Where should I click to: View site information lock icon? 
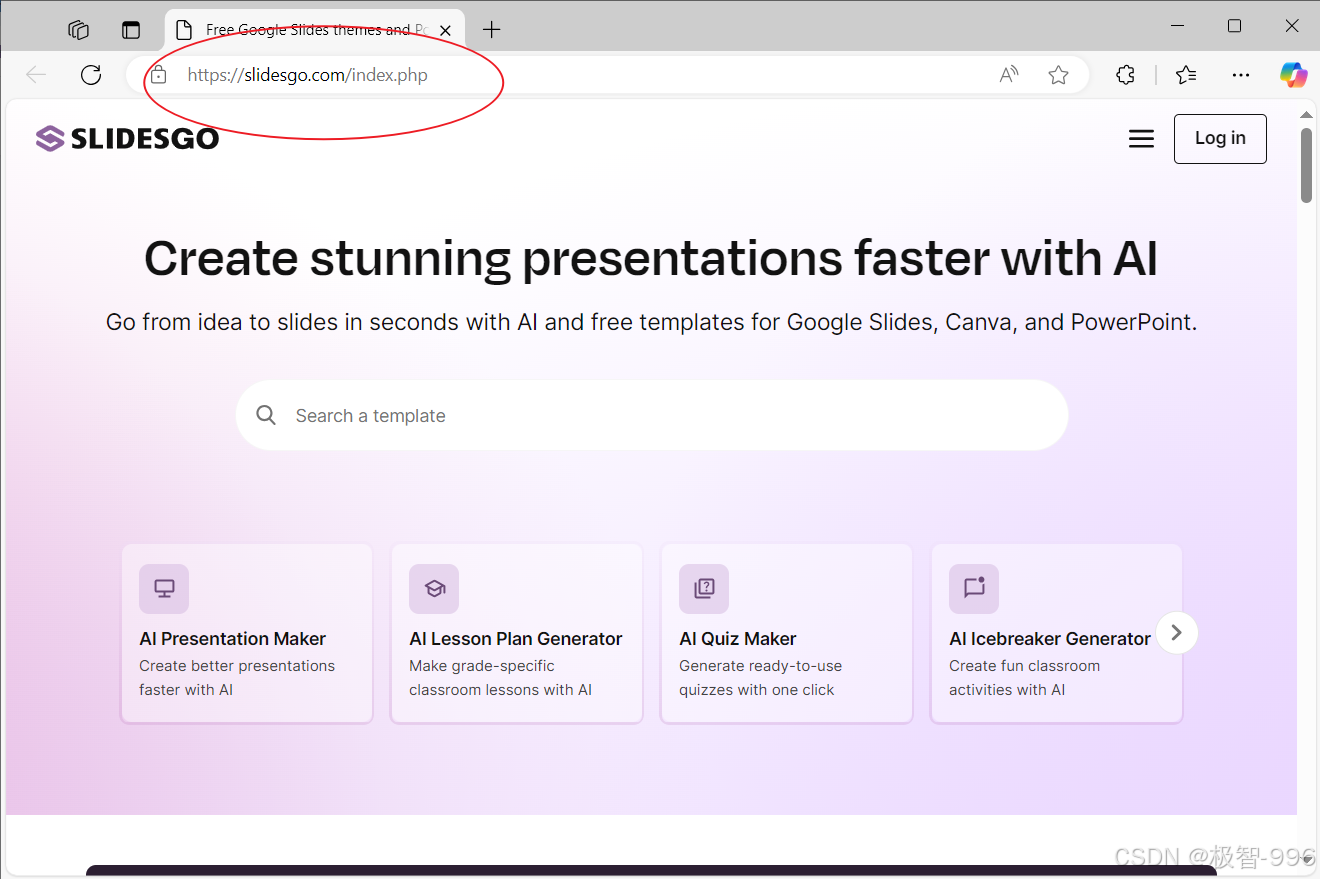pos(158,75)
